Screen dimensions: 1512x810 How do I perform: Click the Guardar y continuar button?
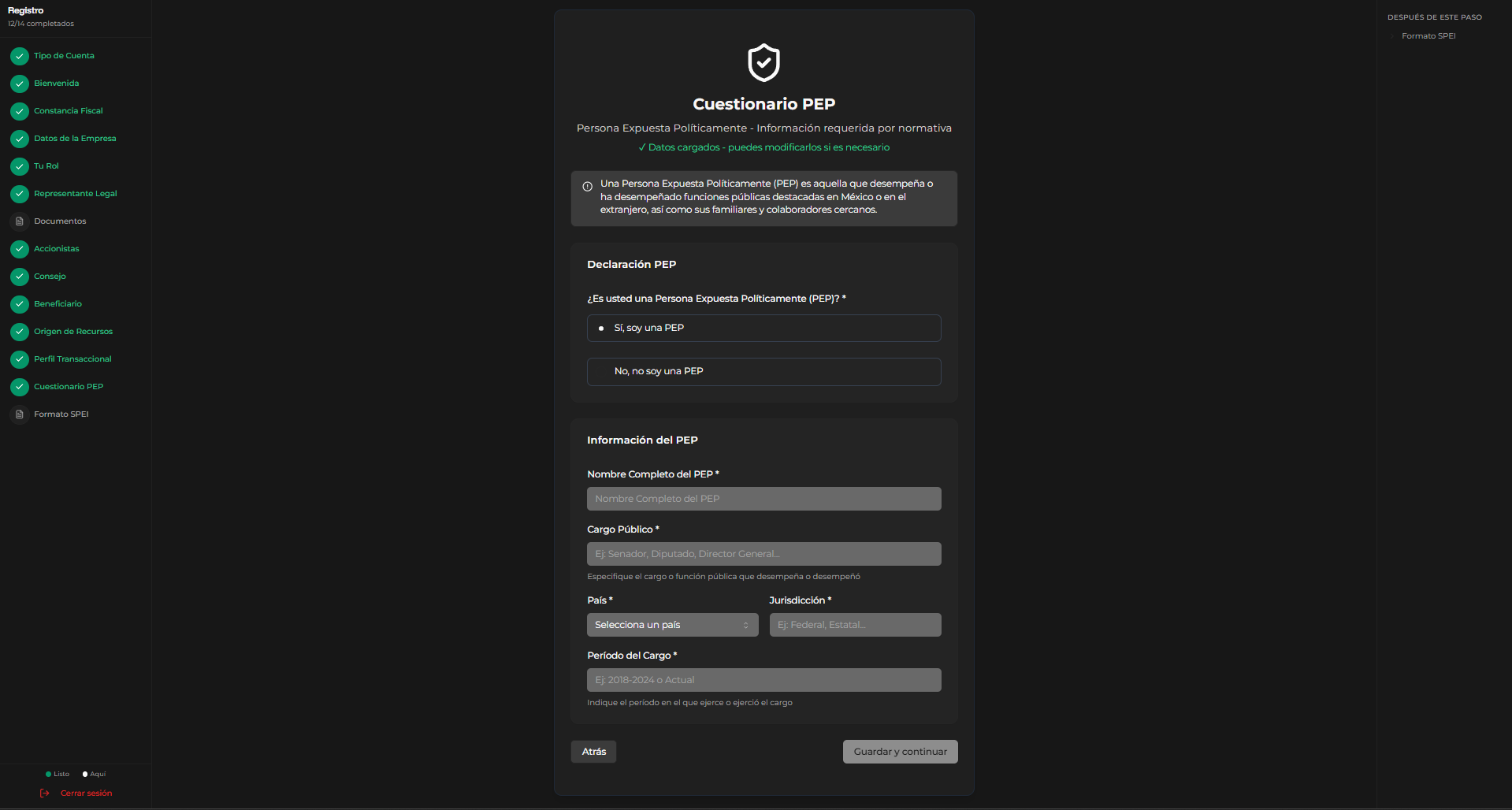point(900,752)
